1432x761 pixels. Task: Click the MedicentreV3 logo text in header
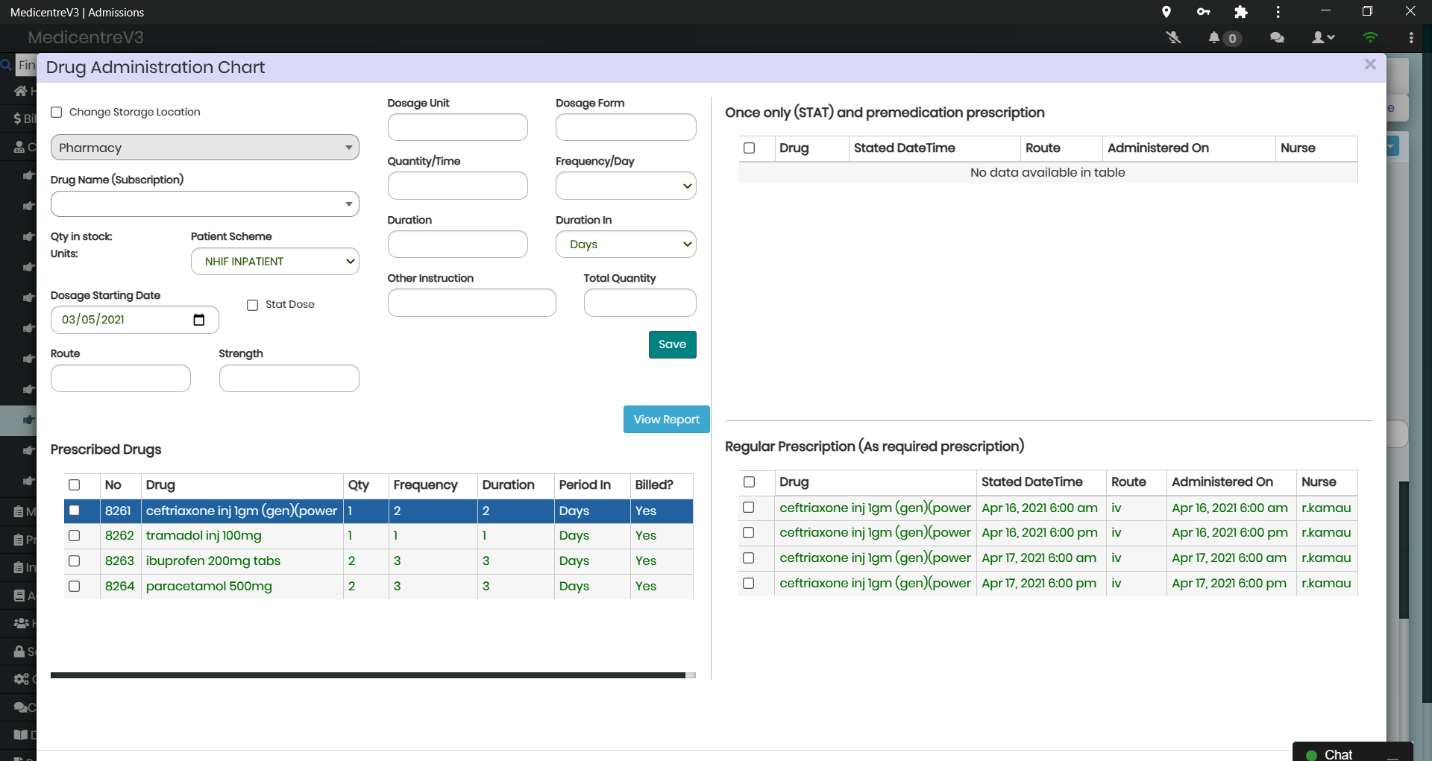coord(86,38)
